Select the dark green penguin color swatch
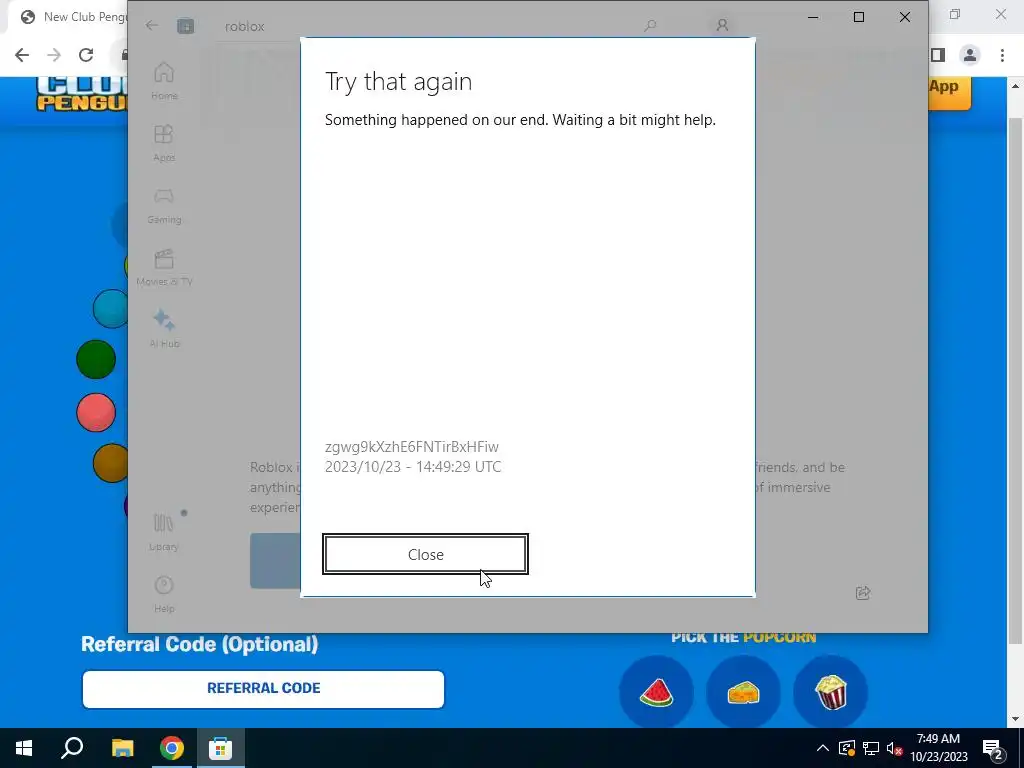 pos(96,359)
